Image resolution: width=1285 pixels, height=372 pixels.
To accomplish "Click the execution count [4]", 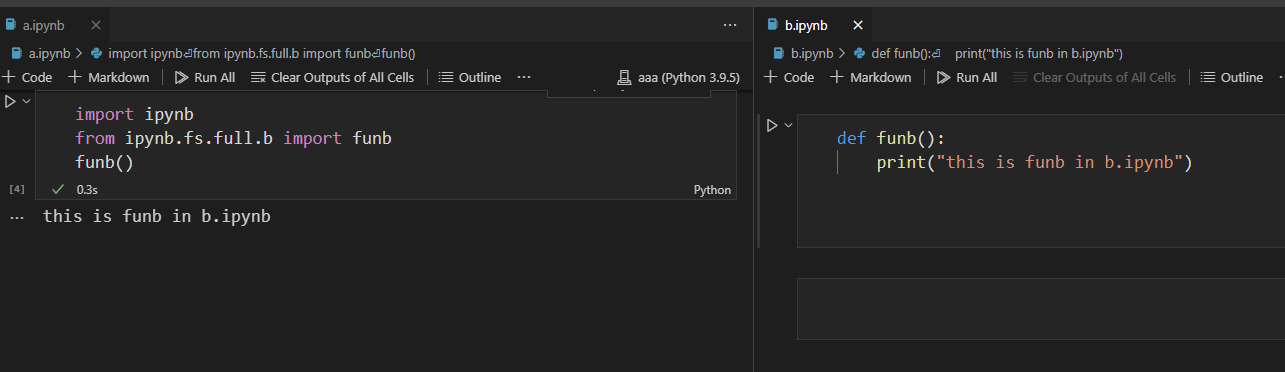I will click(16, 189).
